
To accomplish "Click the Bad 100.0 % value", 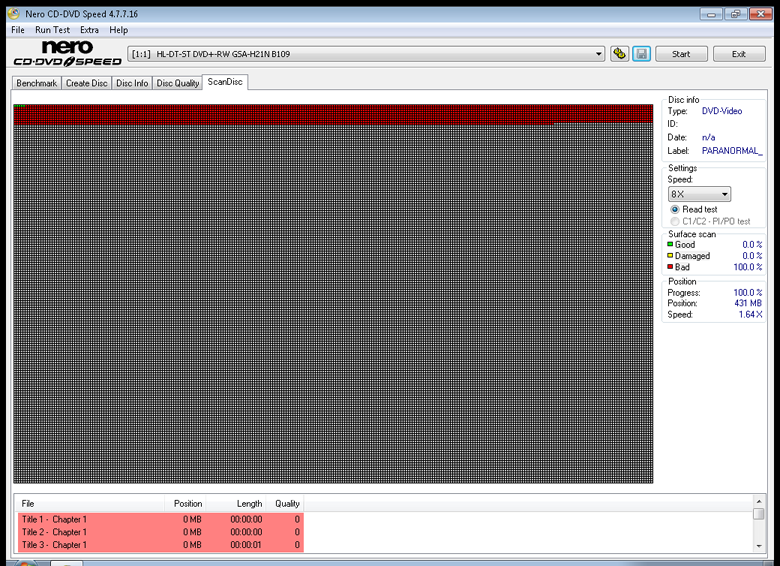I will tap(748, 267).
